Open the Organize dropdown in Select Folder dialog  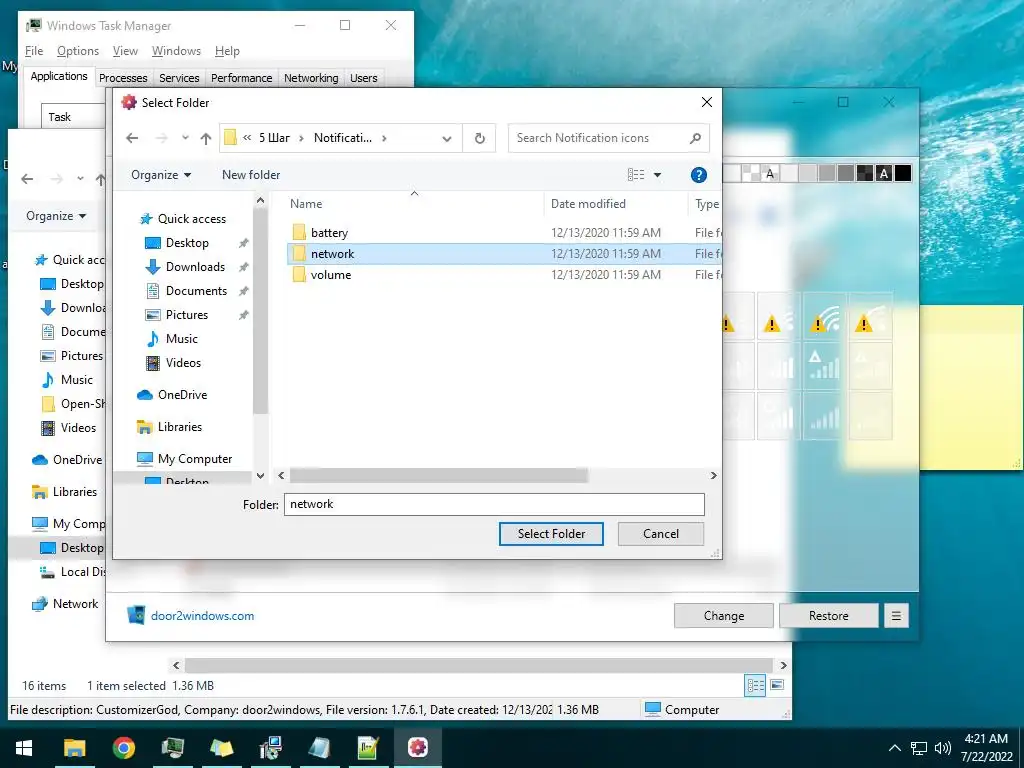pyautogui.click(x=161, y=174)
